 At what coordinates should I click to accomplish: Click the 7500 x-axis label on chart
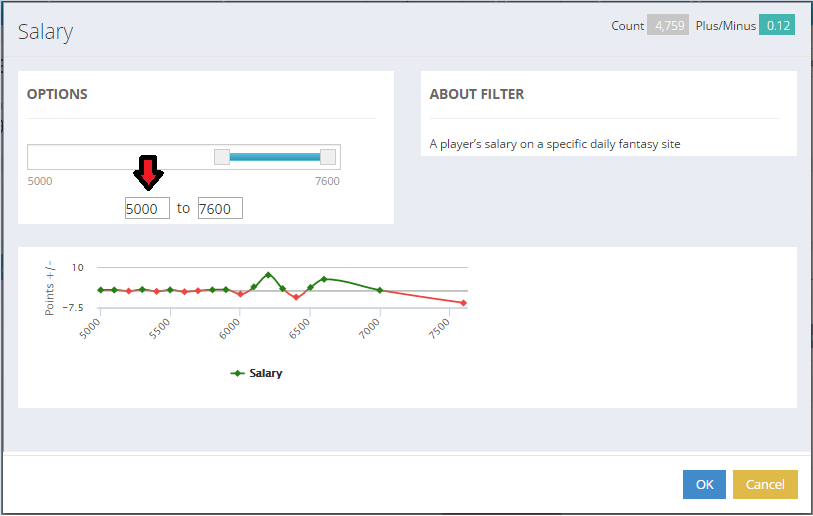tap(439, 328)
